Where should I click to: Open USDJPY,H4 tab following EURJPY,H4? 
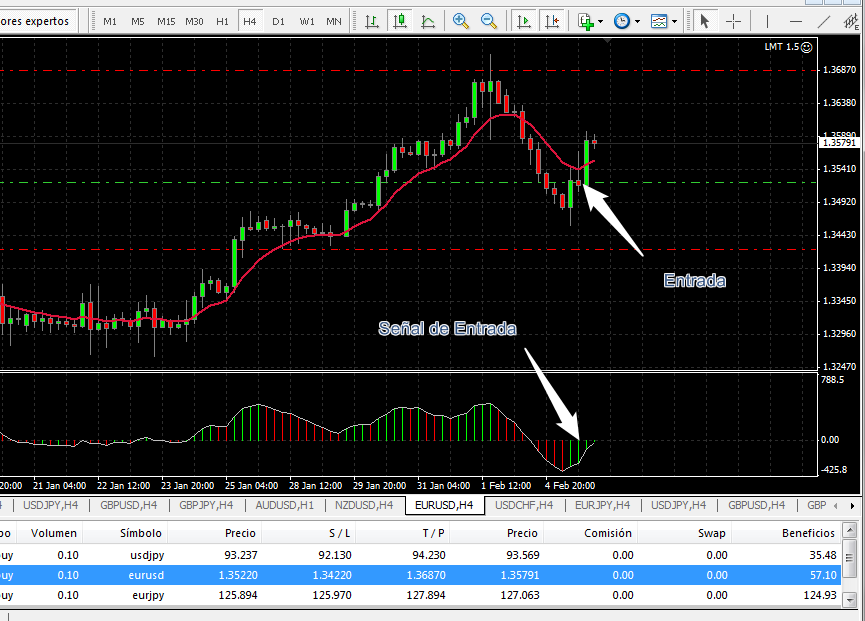pos(679,505)
